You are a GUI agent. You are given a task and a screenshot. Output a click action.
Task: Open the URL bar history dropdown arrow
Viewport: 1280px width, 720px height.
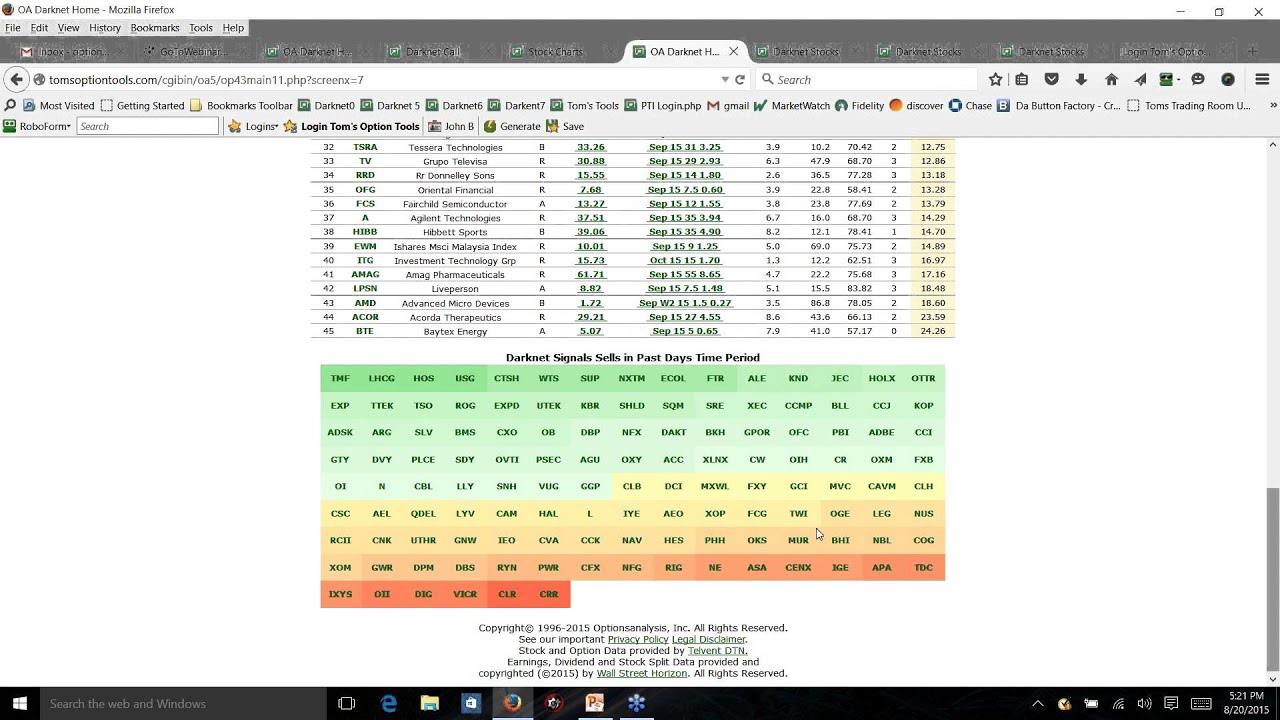(725, 80)
